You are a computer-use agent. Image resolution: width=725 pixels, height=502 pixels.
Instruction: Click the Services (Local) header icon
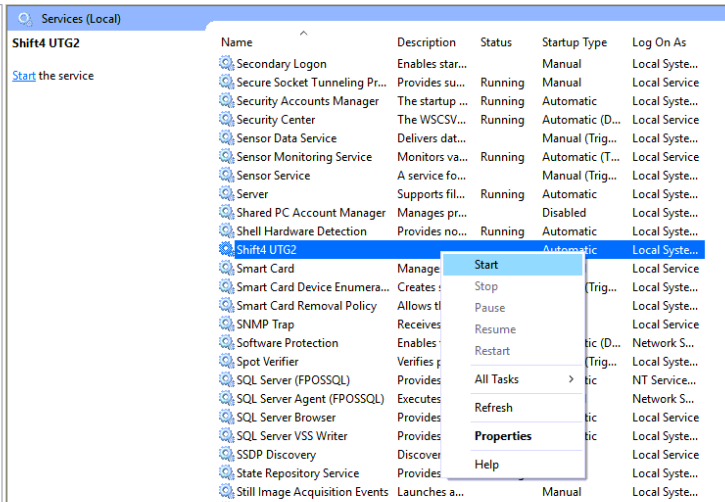tap(25, 19)
